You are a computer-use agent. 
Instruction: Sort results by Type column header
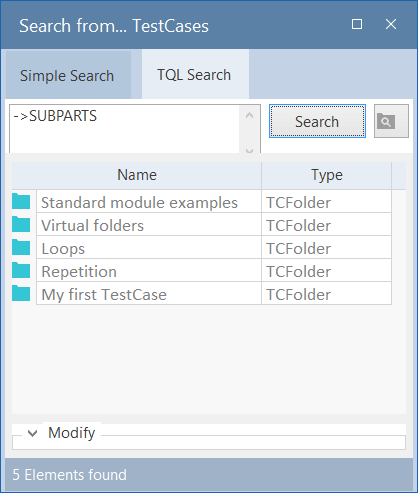click(x=327, y=175)
